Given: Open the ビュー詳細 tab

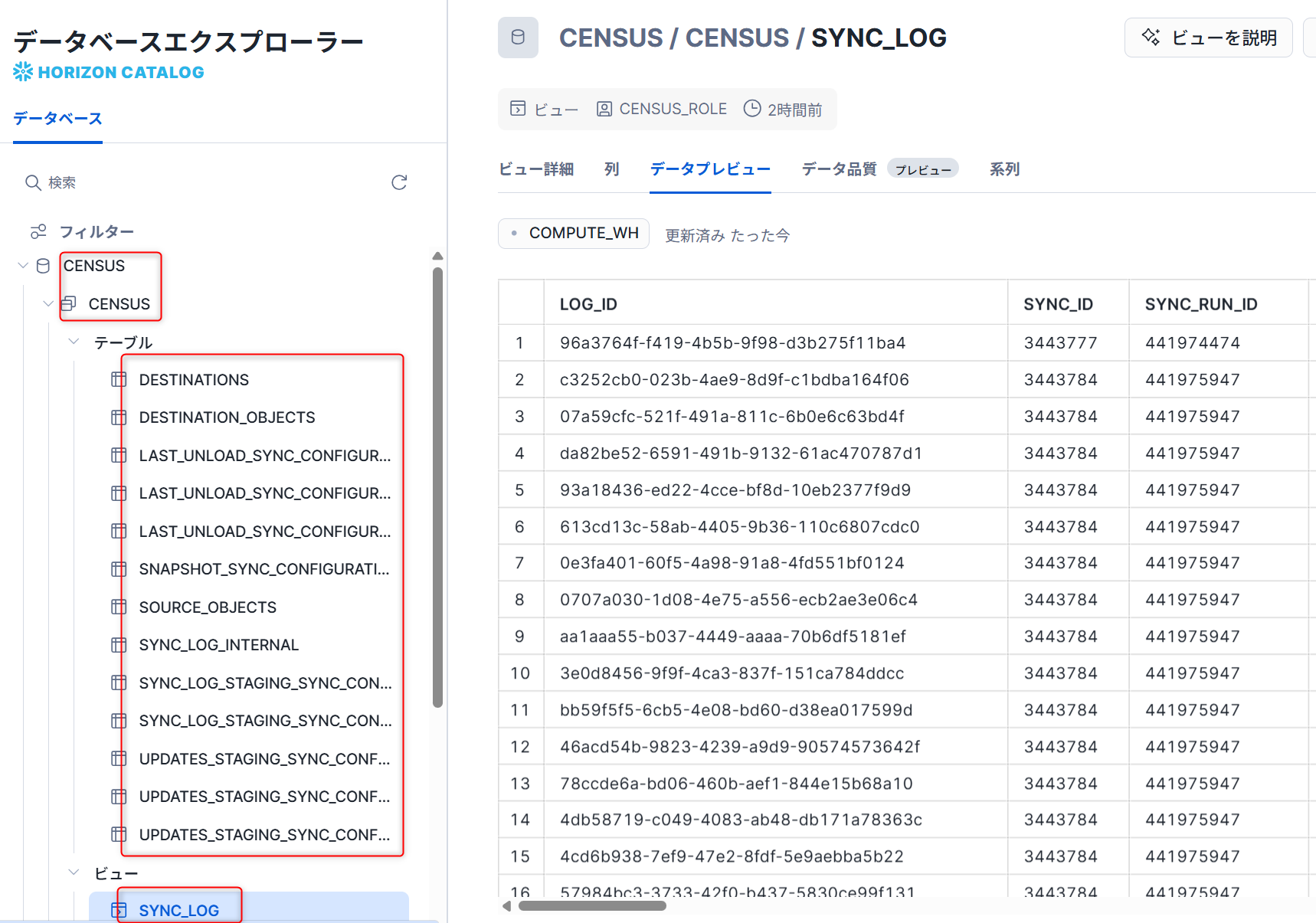Looking at the screenshot, I should [x=536, y=169].
